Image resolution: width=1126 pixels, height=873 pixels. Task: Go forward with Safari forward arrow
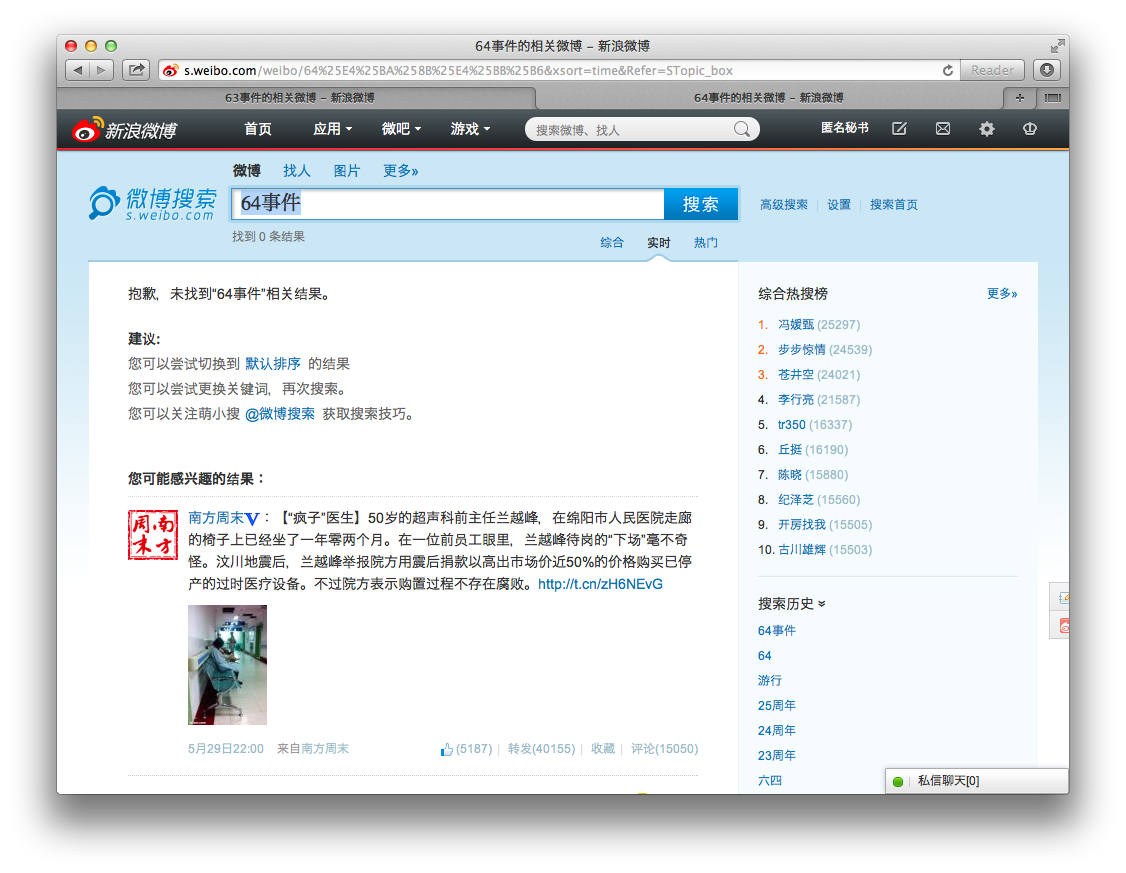101,70
